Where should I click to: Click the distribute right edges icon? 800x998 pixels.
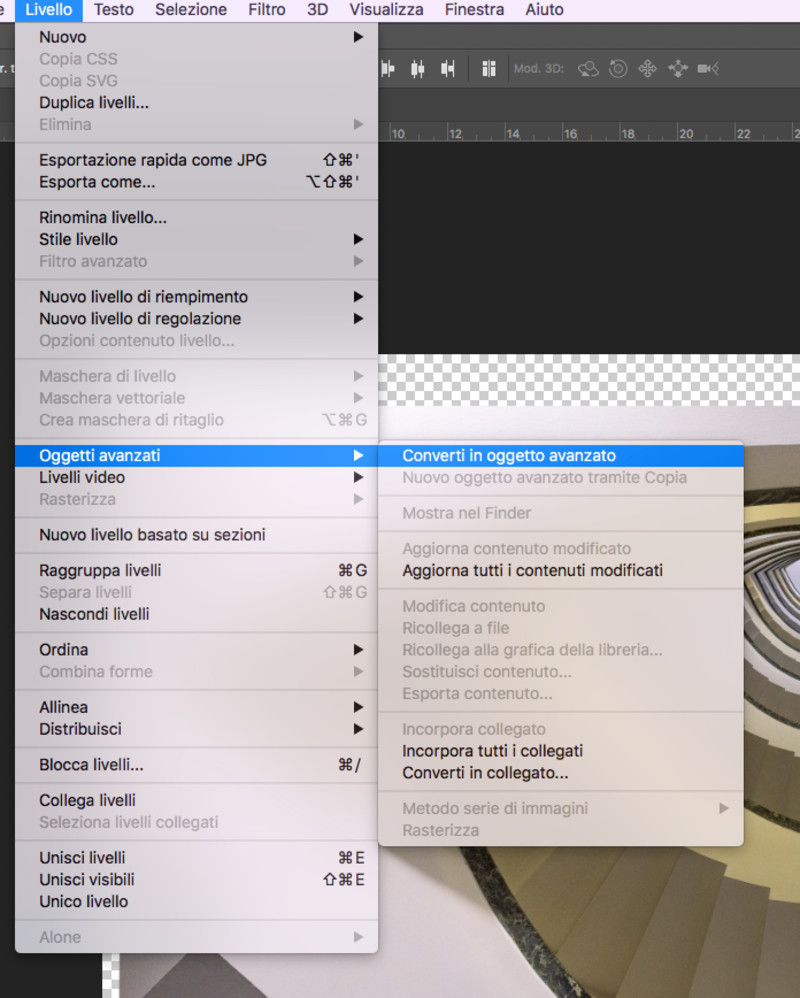(448, 68)
